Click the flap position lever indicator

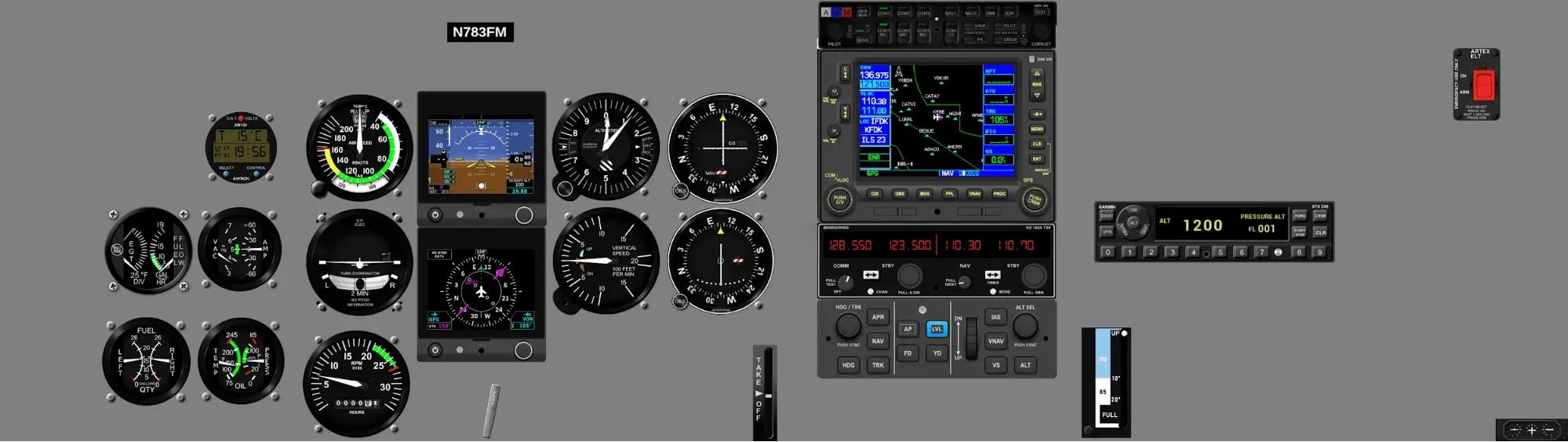coord(1106,381)
